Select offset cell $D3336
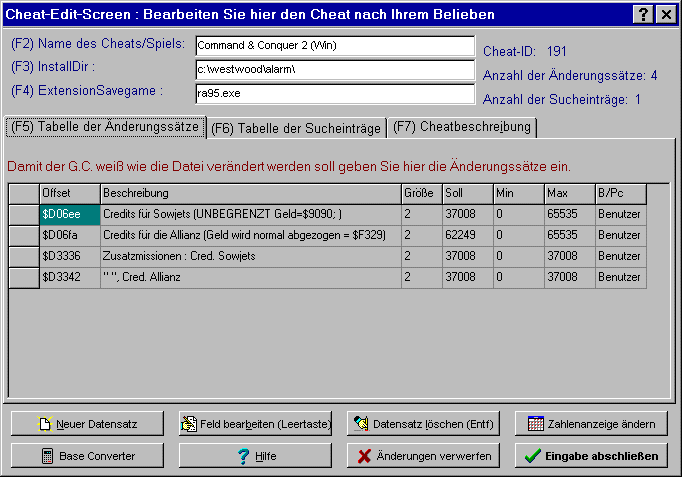Viewport: 682px width, 477px height. 70,256
